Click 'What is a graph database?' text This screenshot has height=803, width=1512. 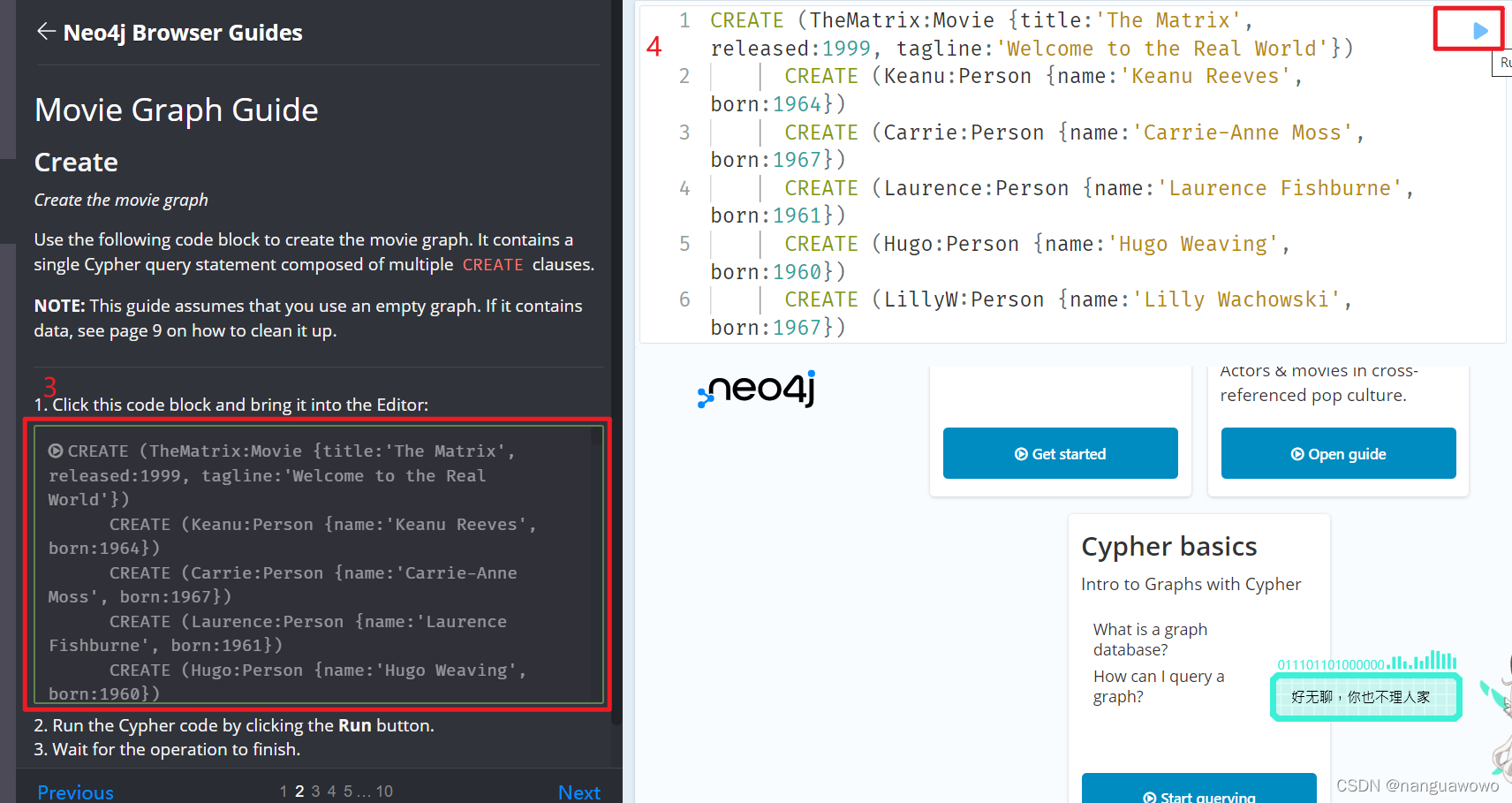[x=1150, y=640]
